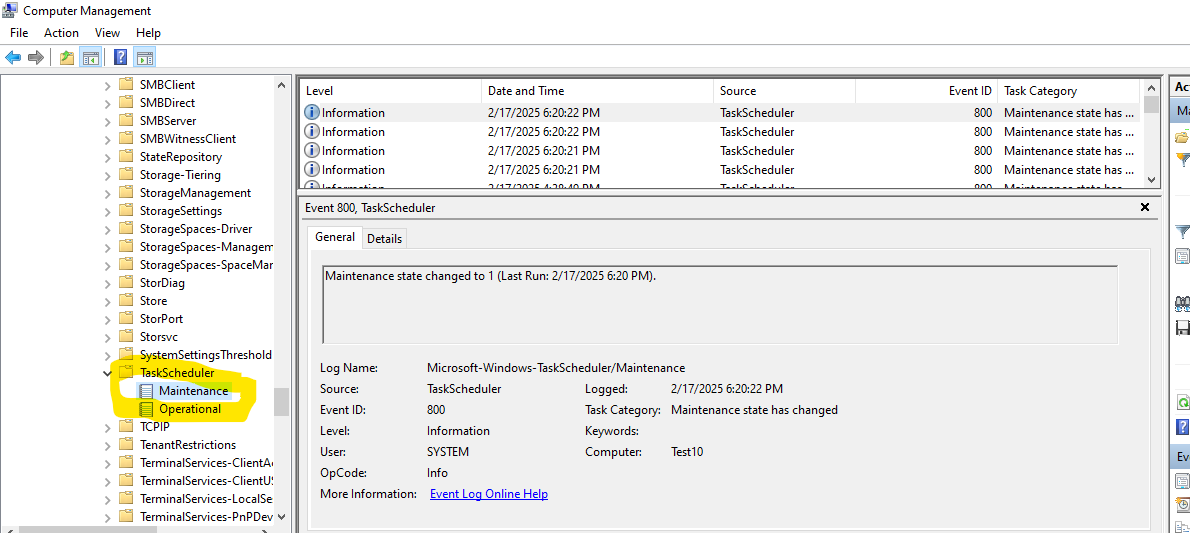
Task: Sort by the Task Category column header
Action: [1069, 91]
